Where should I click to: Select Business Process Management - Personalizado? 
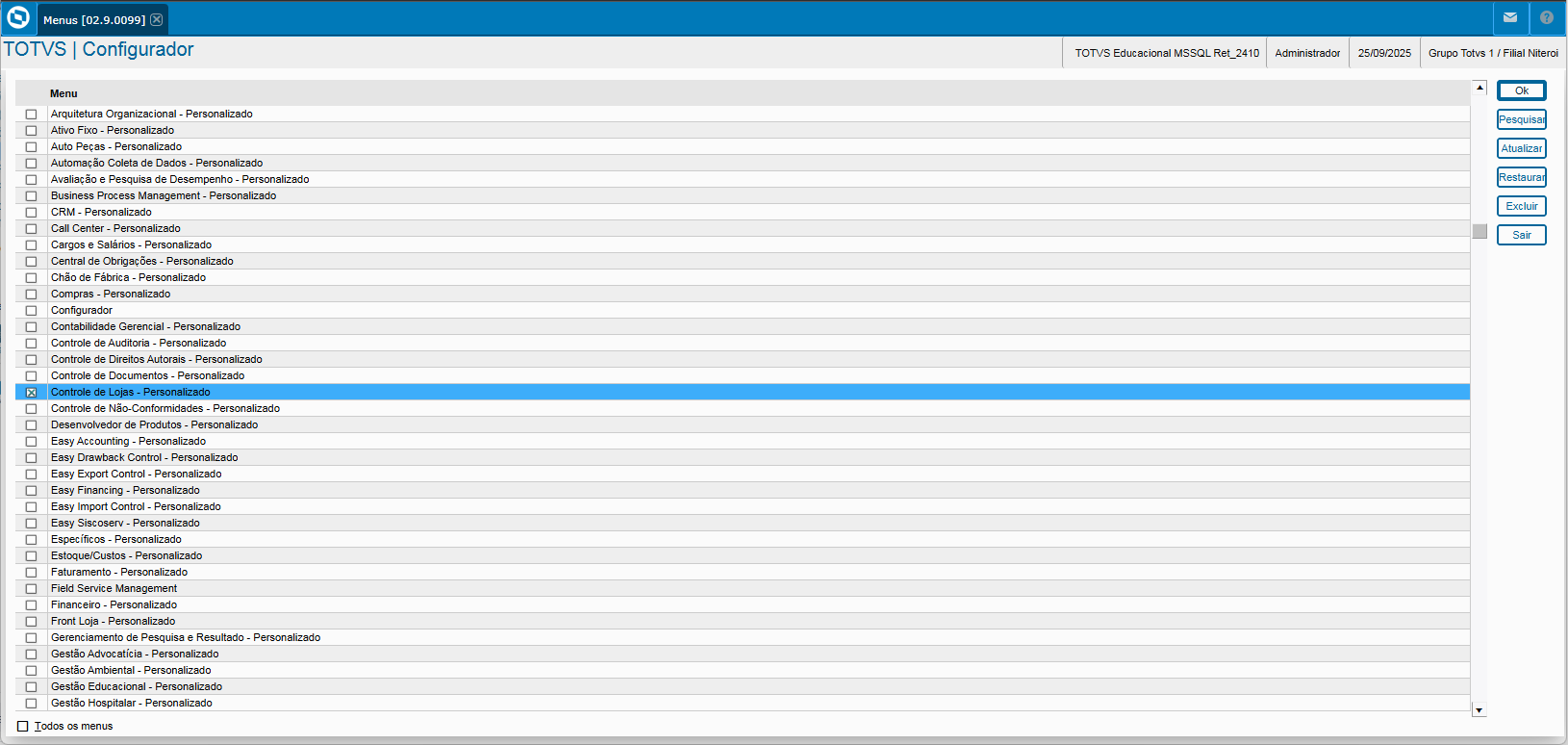(x=743, y=195)
